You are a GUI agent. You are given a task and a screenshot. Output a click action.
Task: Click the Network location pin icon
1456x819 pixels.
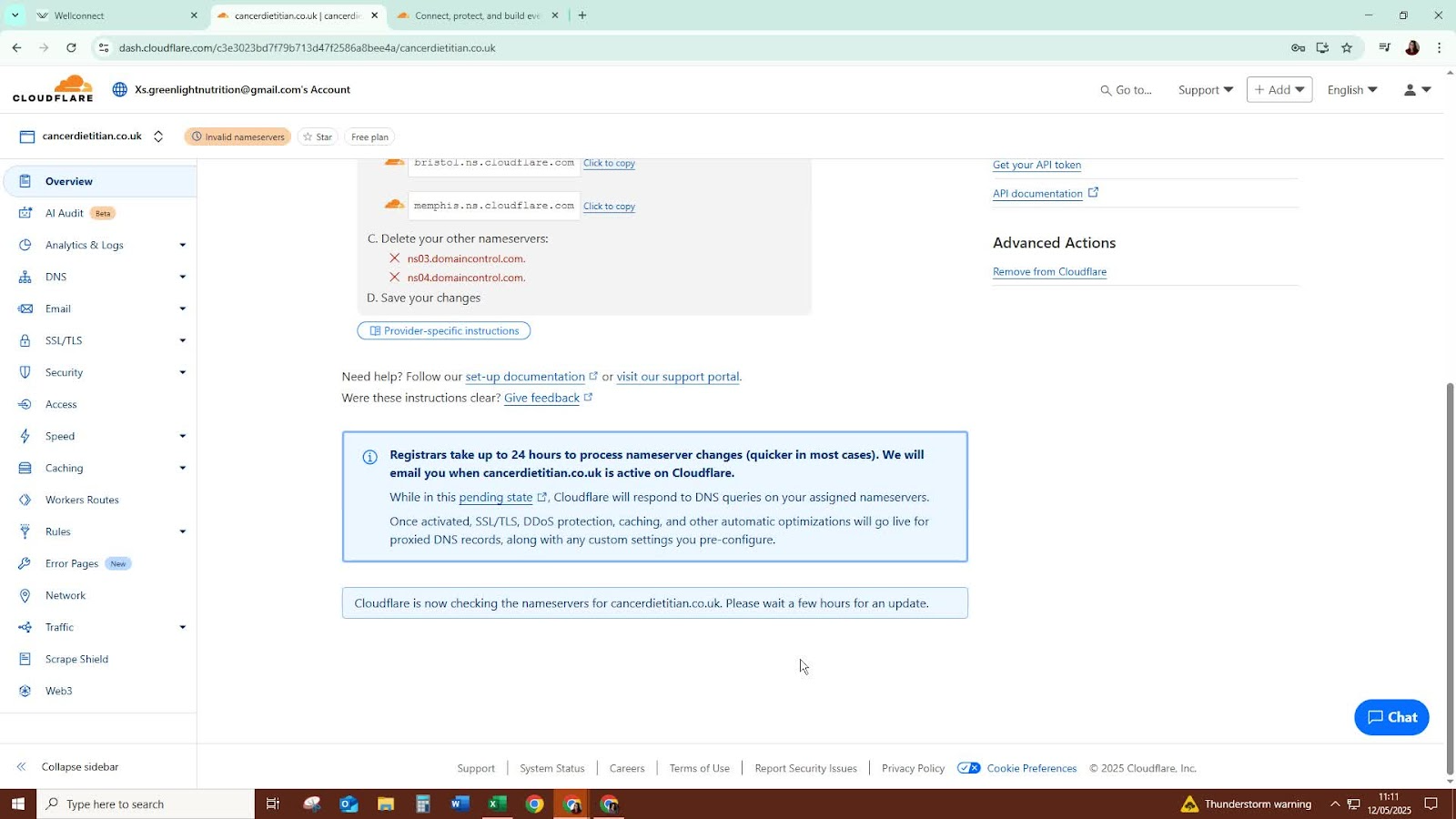coord(25,595)
